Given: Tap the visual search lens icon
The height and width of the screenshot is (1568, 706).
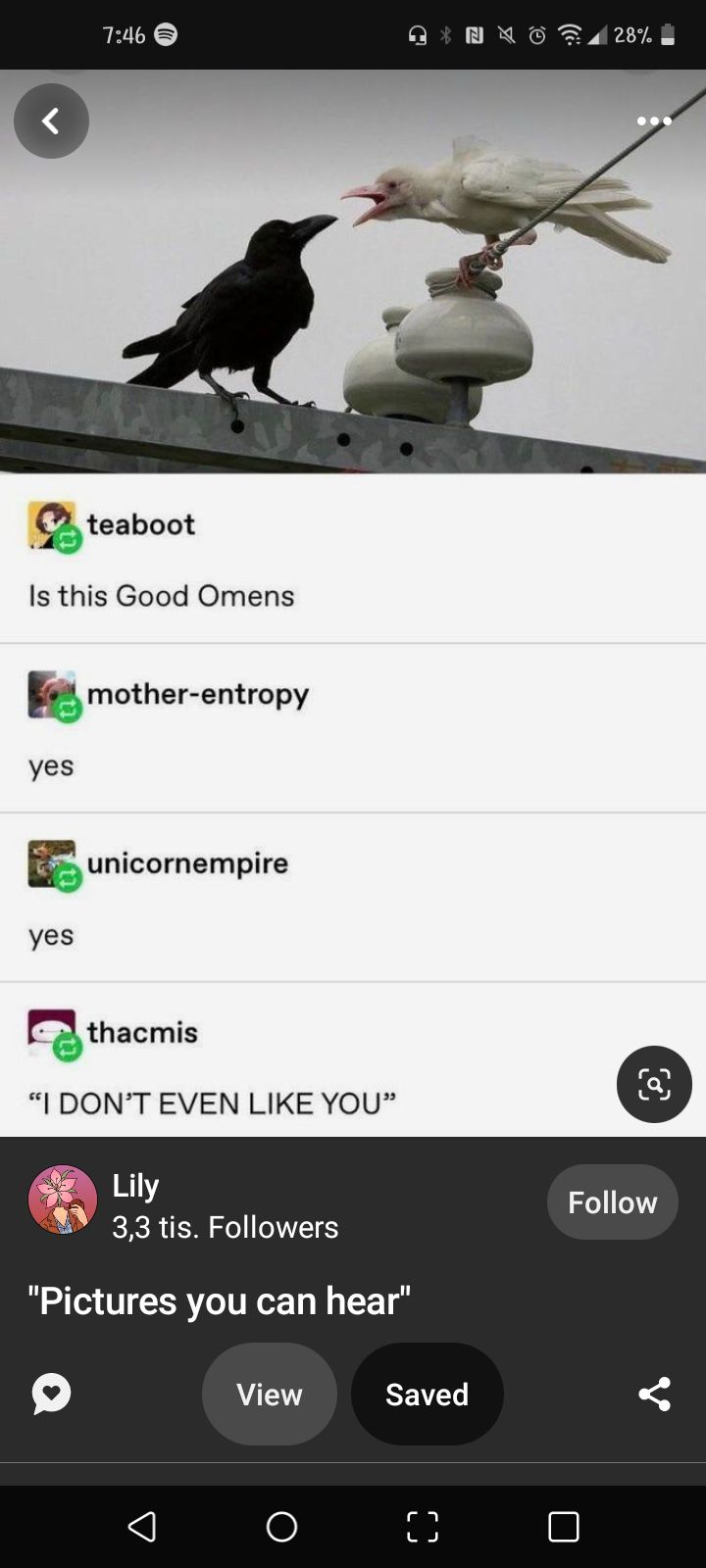Looking at the screenshot, I should (654, 1084).
